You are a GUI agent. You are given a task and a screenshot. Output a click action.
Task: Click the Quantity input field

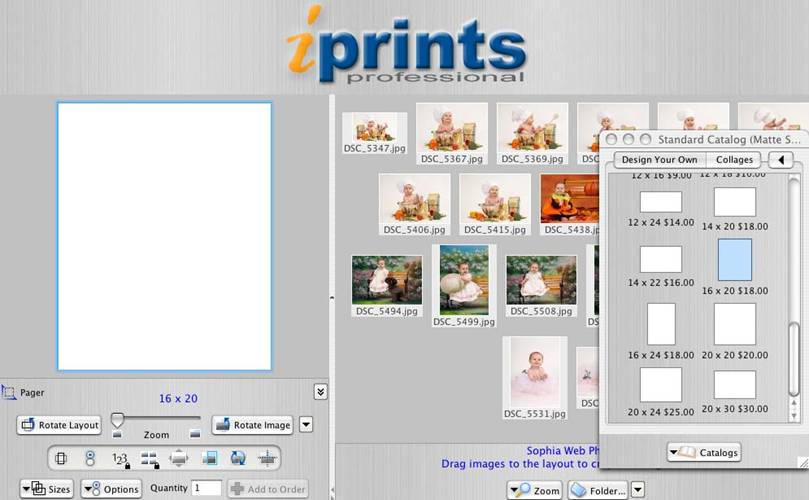click(207, 488)
